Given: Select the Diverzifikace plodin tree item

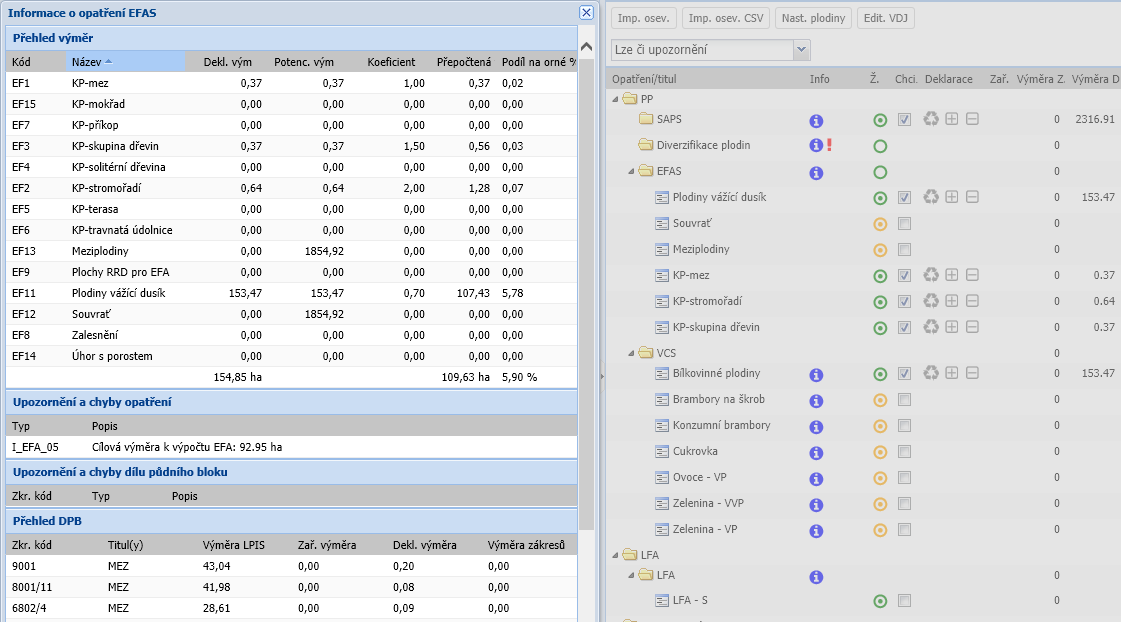Looking at the screenshot, I should 703,145.
